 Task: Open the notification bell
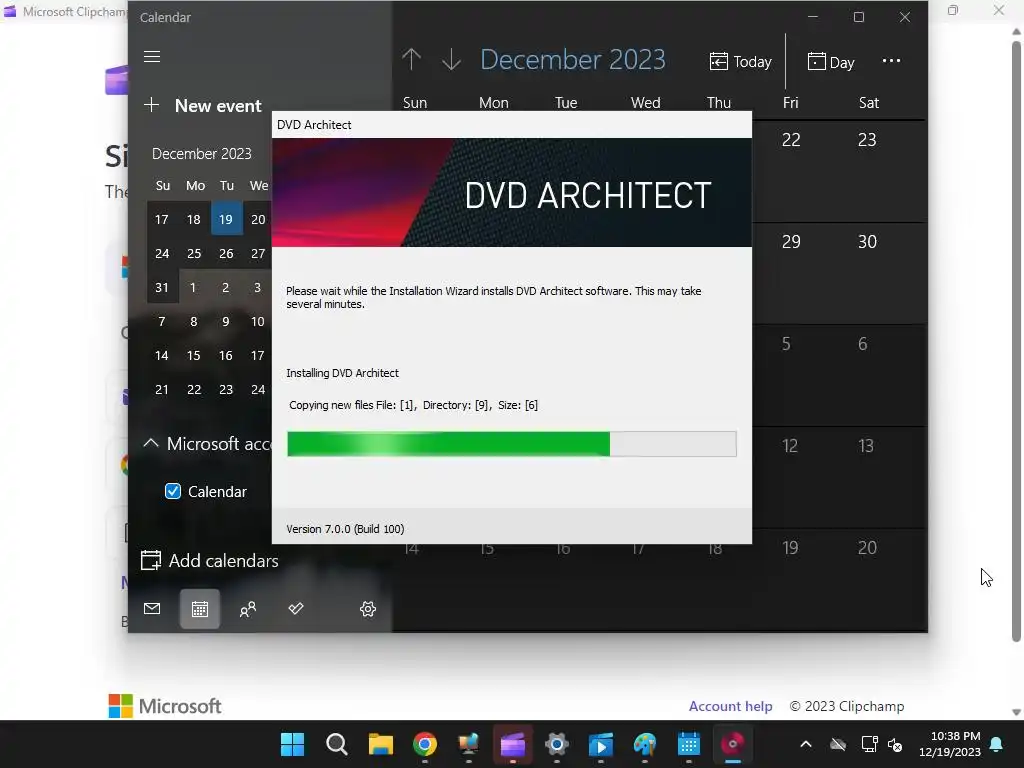point(997,744)
